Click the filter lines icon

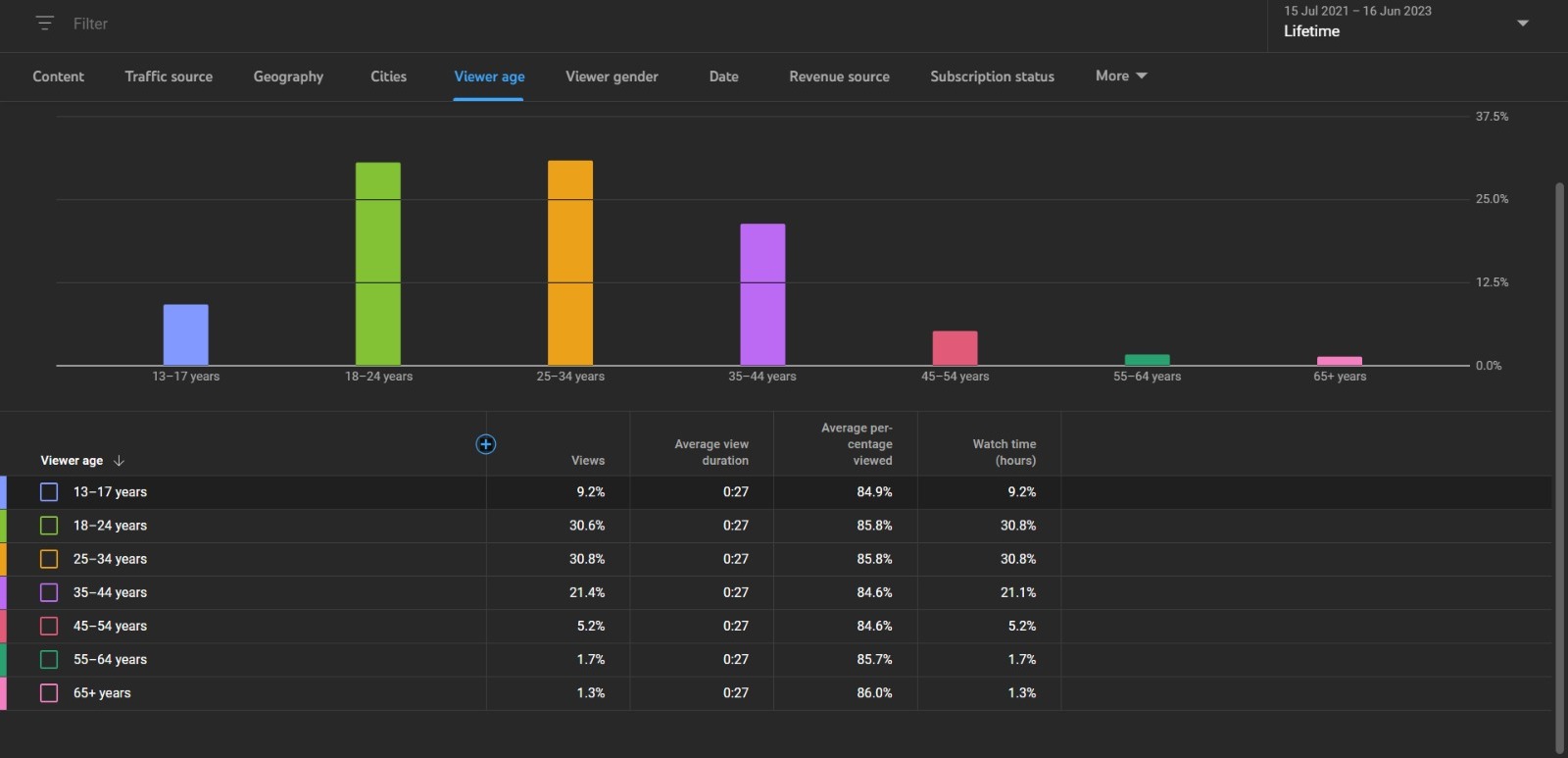(44, 24)
